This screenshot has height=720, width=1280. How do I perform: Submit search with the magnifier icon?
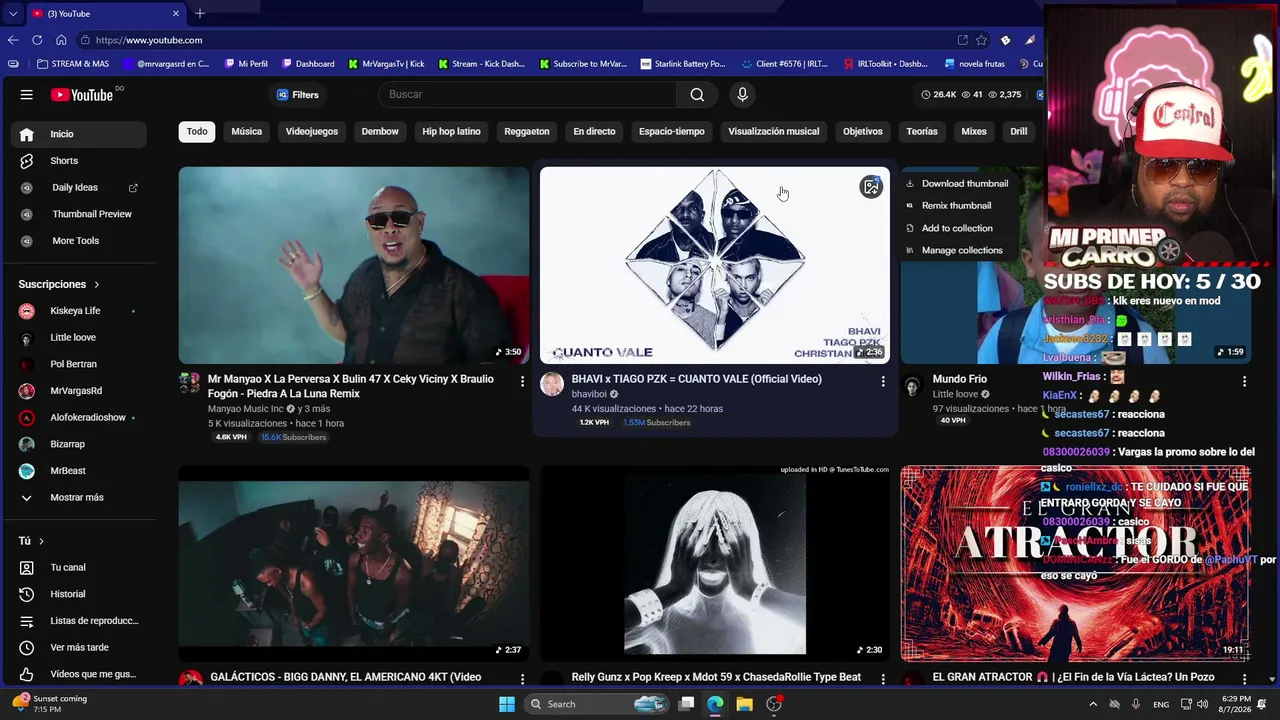tap(697, 95)
